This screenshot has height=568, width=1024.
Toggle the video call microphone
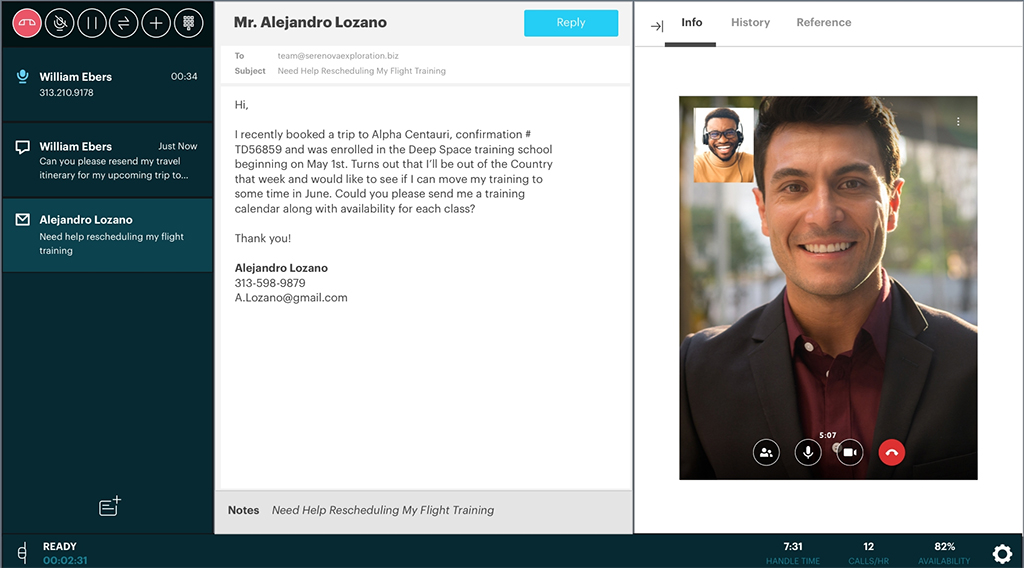808,452
